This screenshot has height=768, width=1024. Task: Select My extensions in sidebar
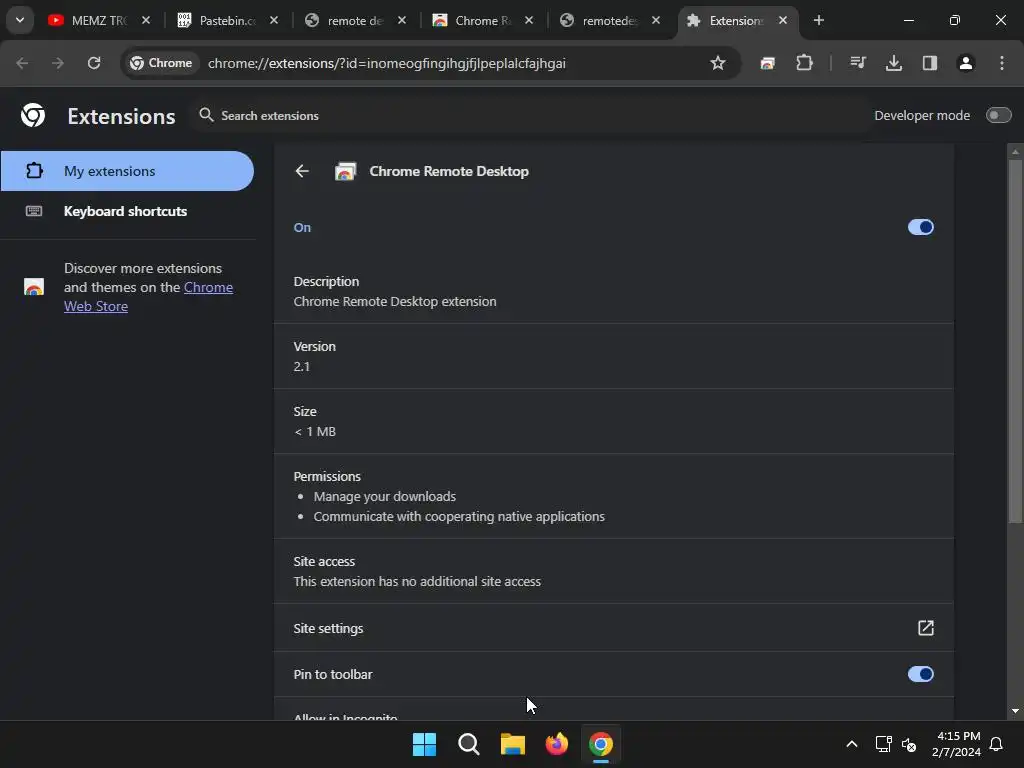[127, 171]
